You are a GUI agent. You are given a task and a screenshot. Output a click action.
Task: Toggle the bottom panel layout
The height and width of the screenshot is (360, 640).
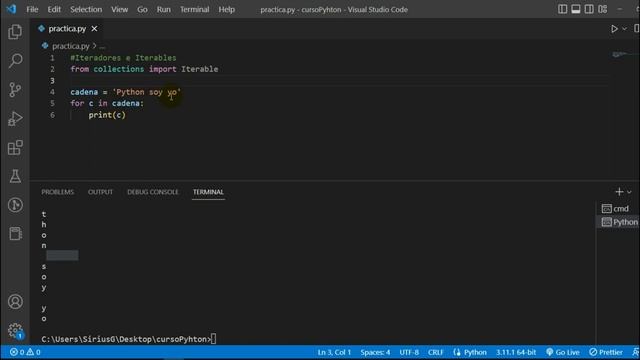click(x=576, y=9)
